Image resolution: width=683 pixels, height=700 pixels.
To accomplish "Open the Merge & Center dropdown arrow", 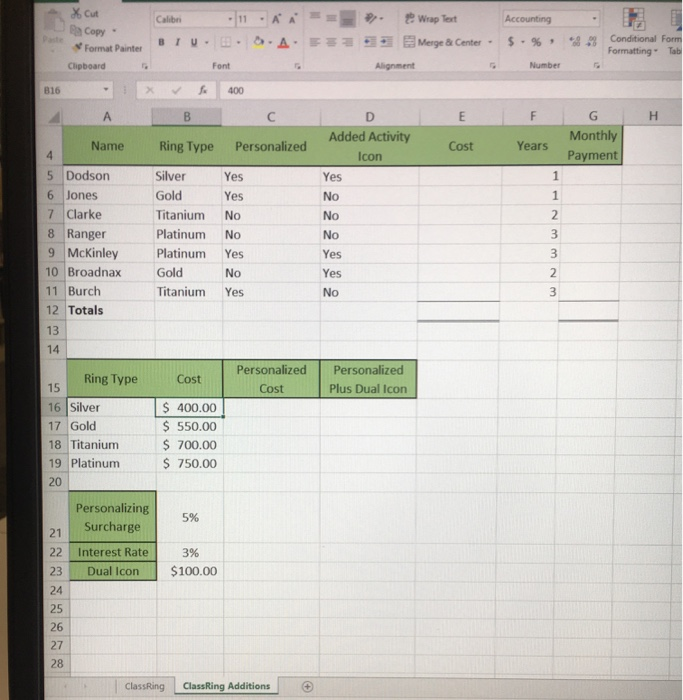I will coord(490,42).
